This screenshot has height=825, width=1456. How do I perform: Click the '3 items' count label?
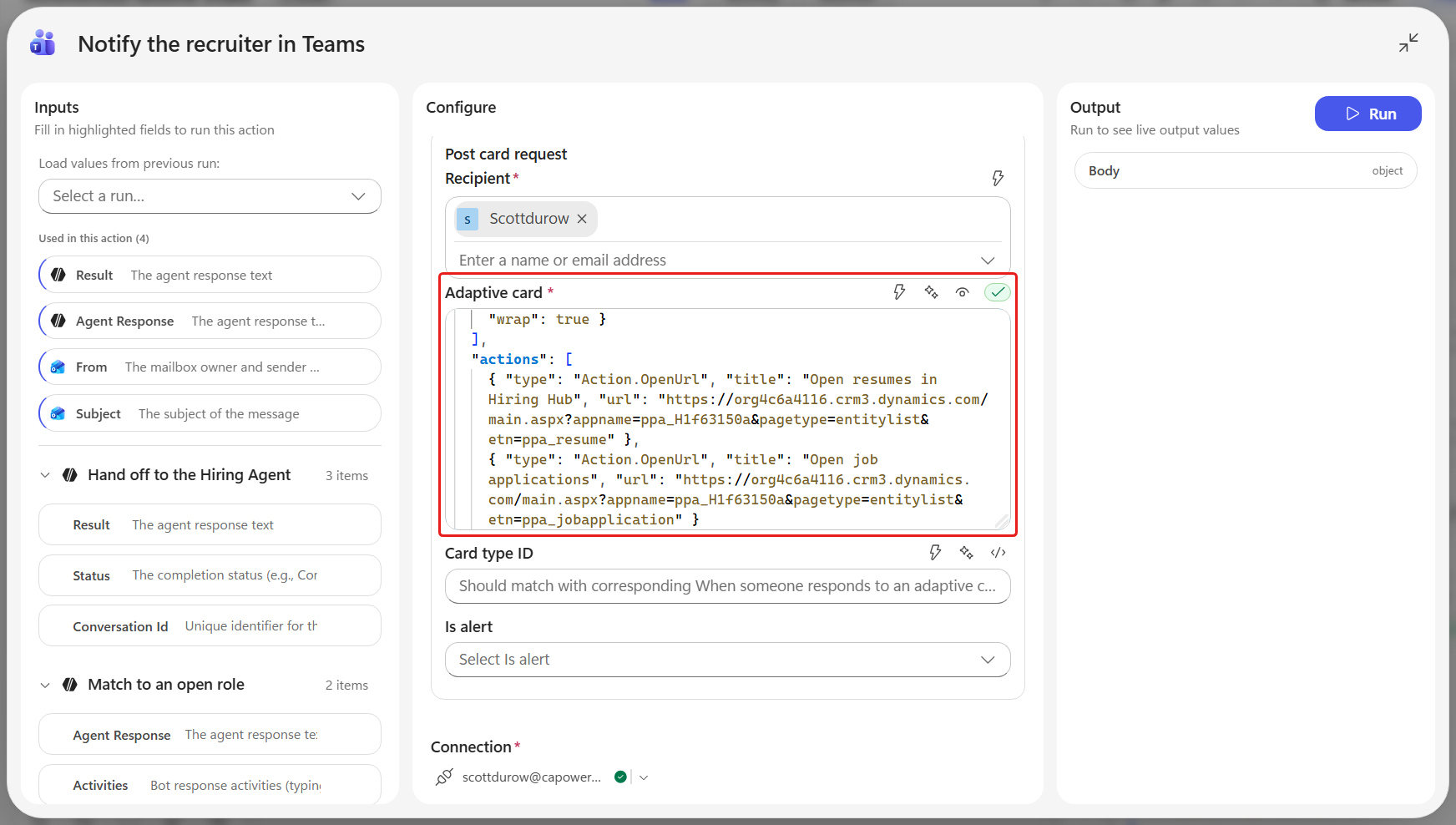point(346,476)
